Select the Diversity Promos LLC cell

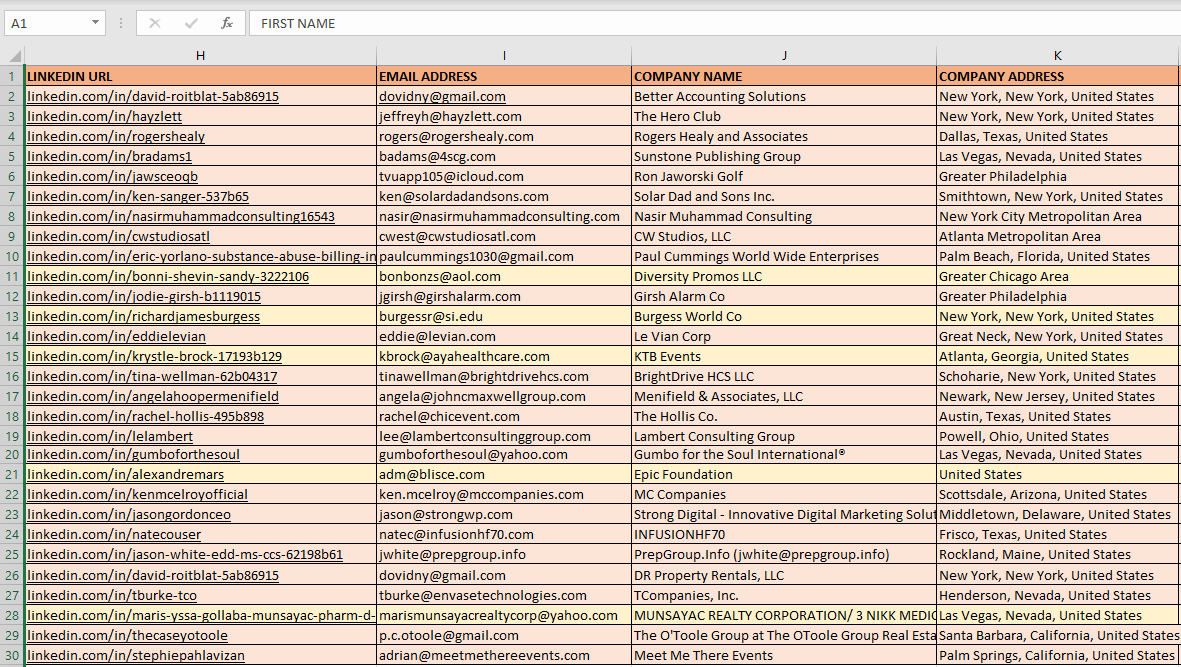coord(784,276)
